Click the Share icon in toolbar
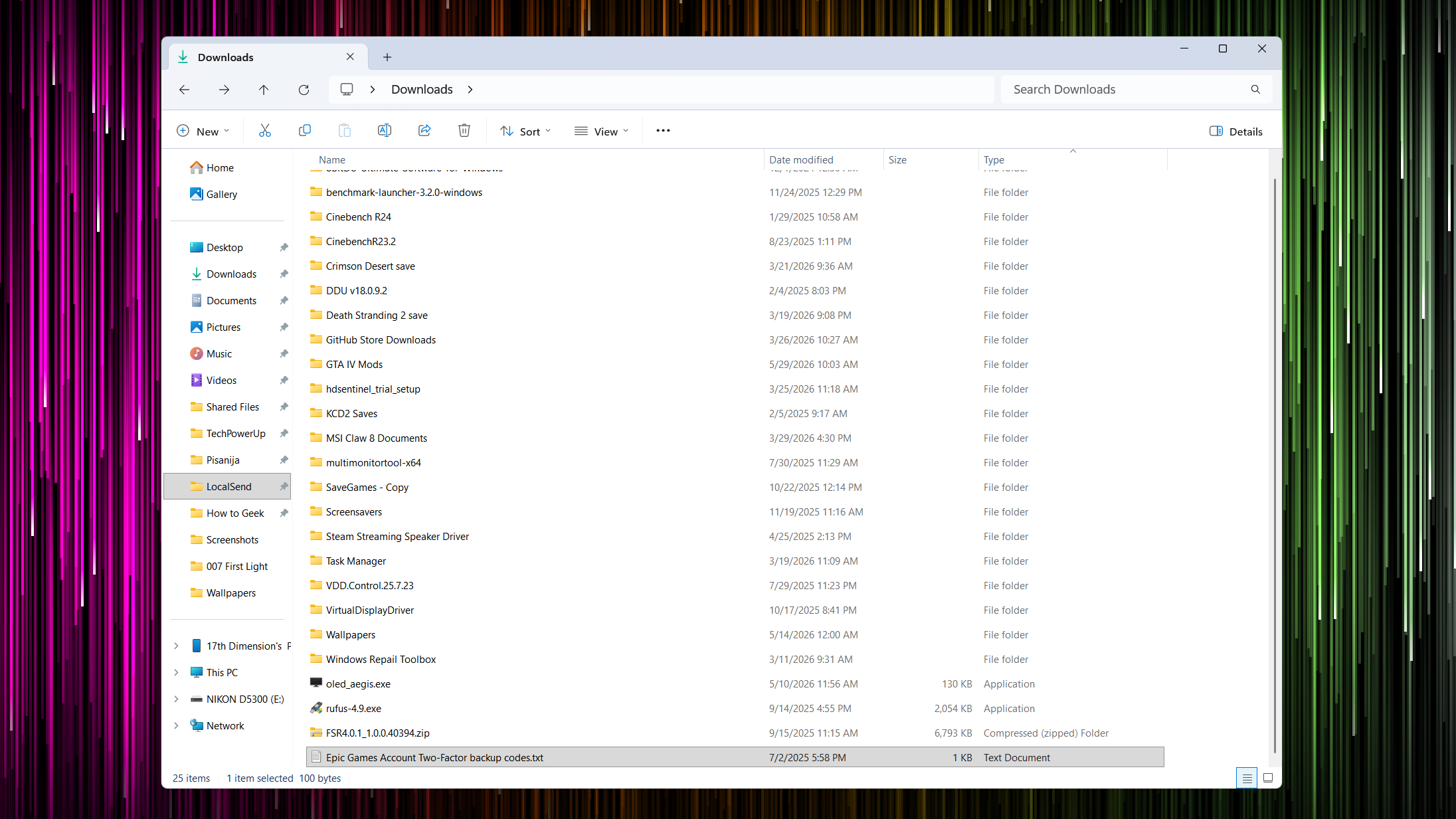 (x=424, y=131)
